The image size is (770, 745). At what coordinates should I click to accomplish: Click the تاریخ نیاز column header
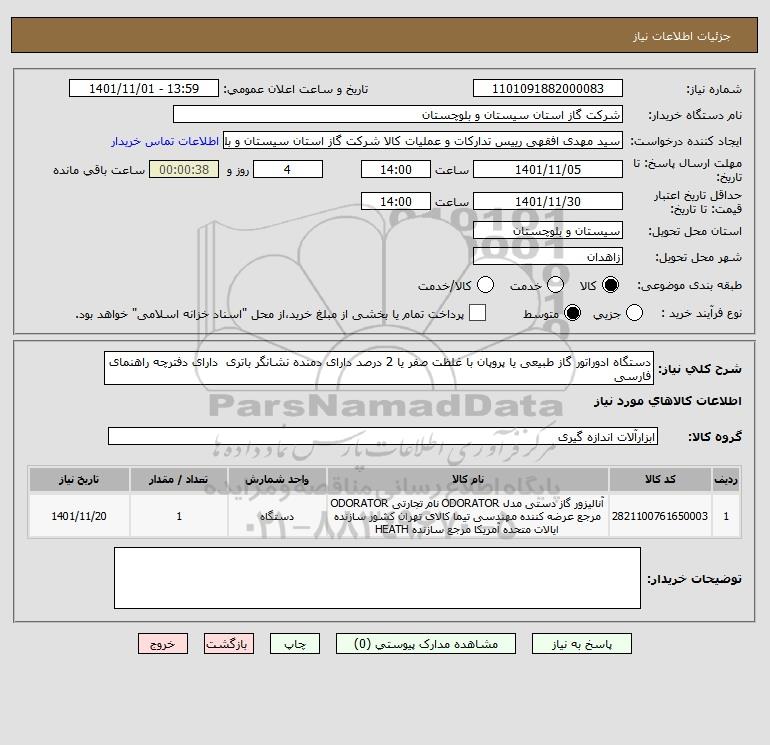[x=79, y=479]
